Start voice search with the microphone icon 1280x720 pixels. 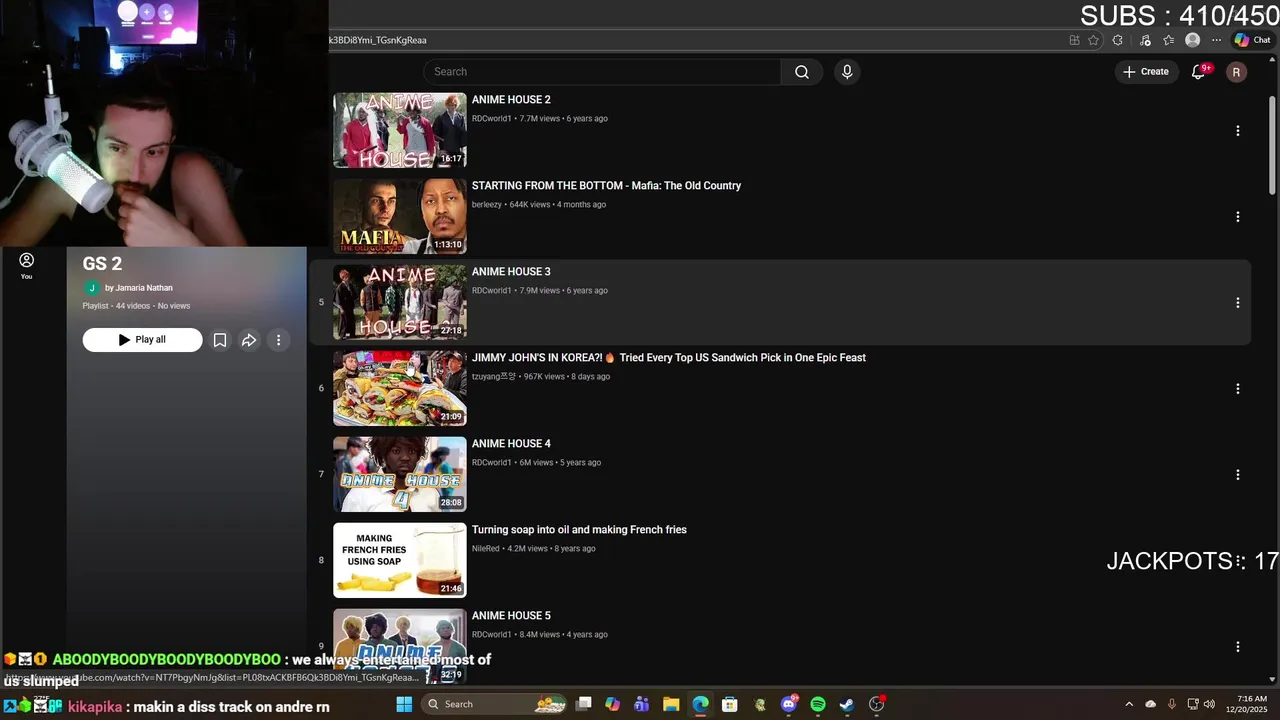847,72
